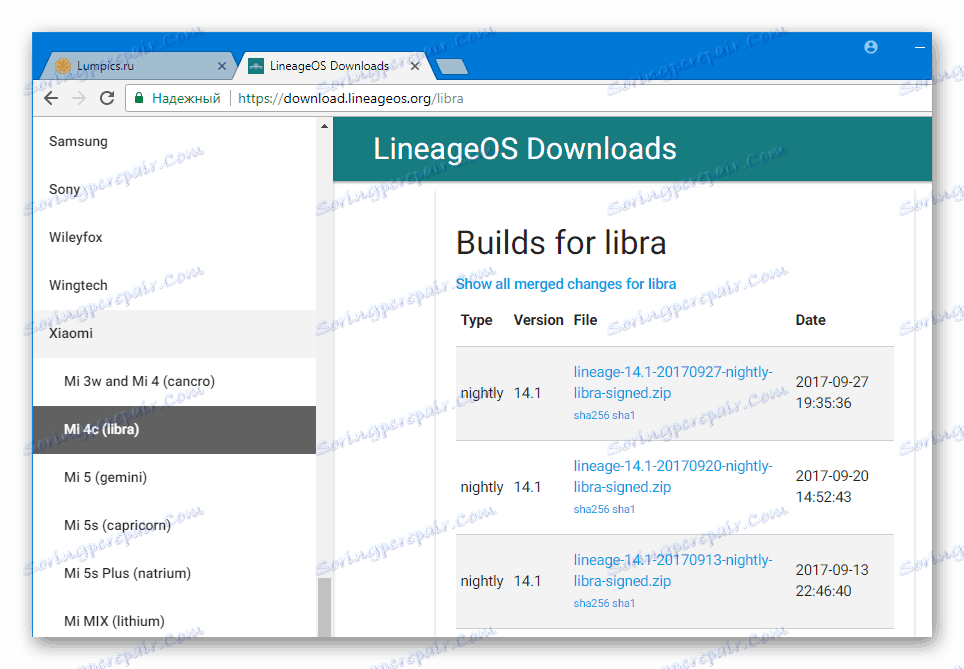The image size is (964, 669).
Task: Open sha256 for the 20170927 build
Action: click(591, 416)
